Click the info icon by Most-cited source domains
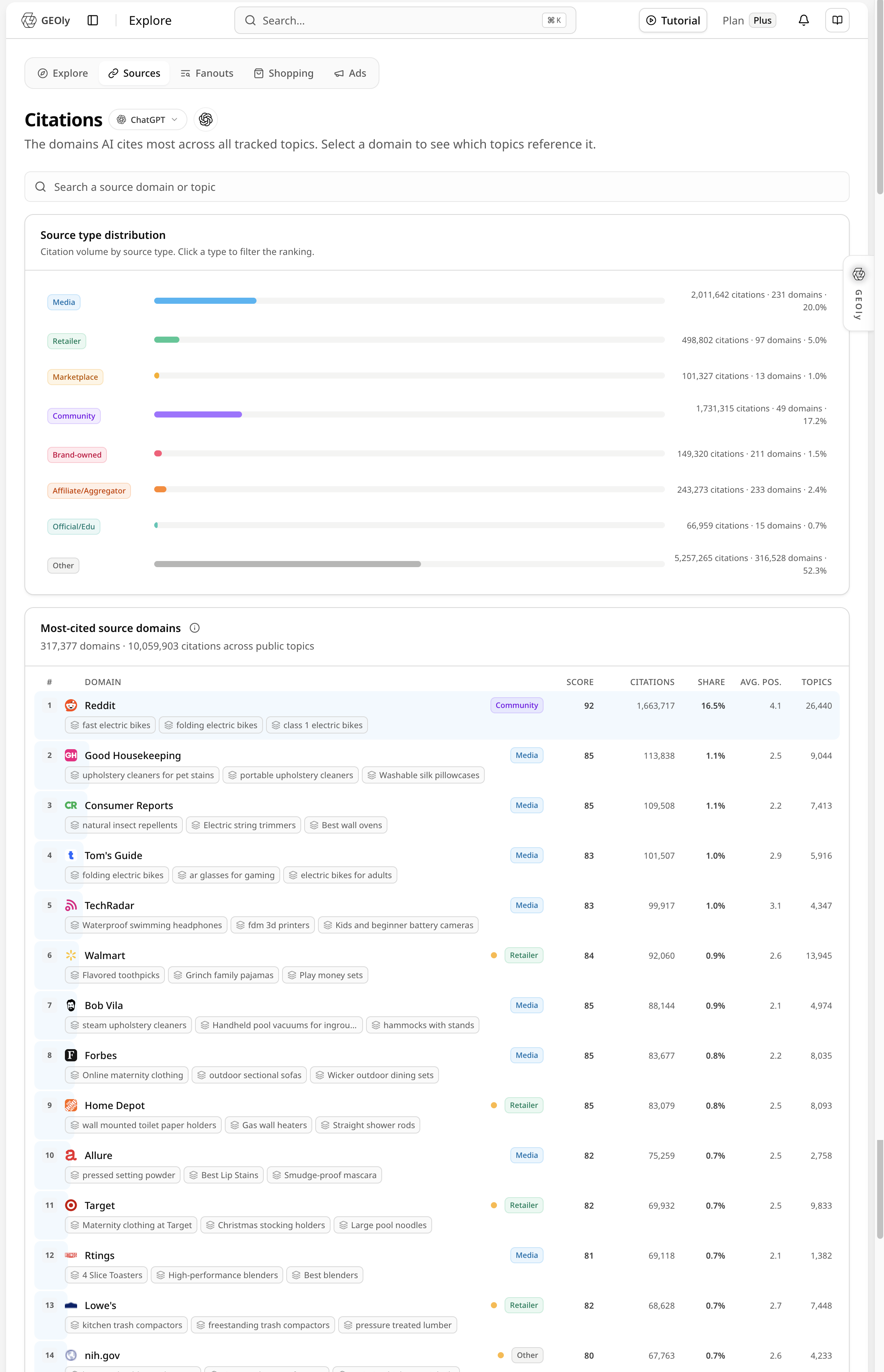This screenshot has height=1372, width=884. click(x=195, y=628)
